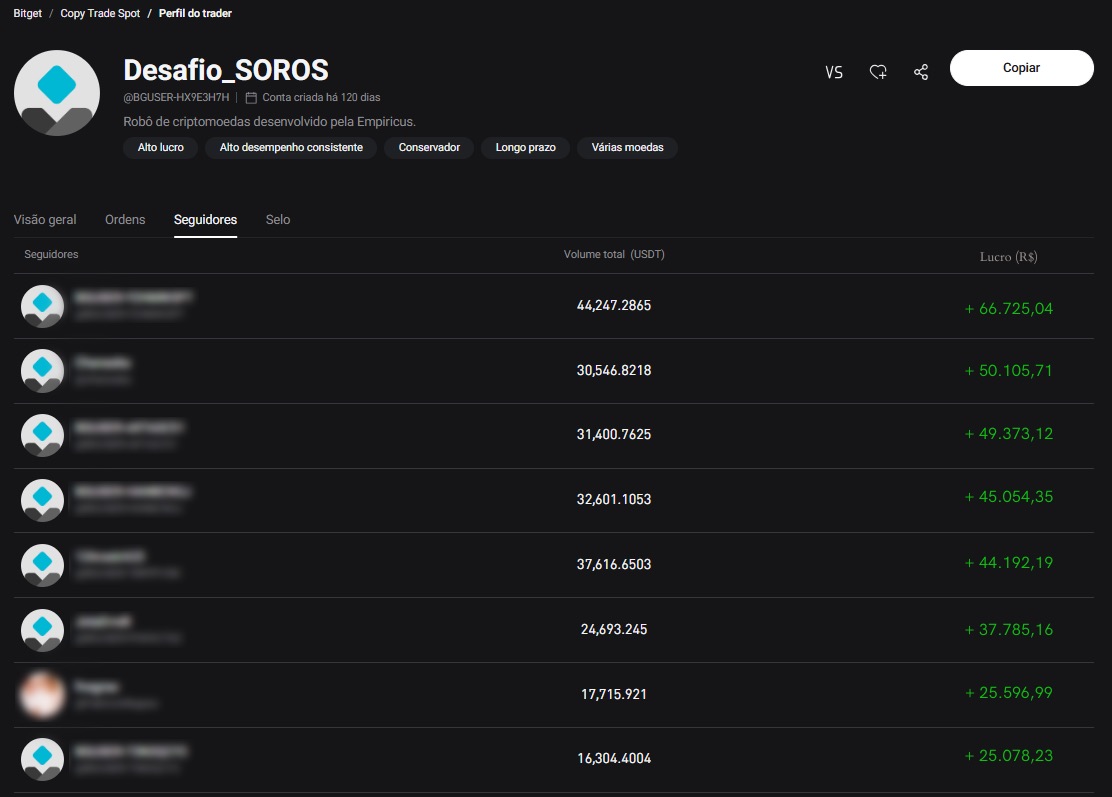Click the favorite heart-plus icon
This screenshot has height=797, width=1112.
pos(878,72)
